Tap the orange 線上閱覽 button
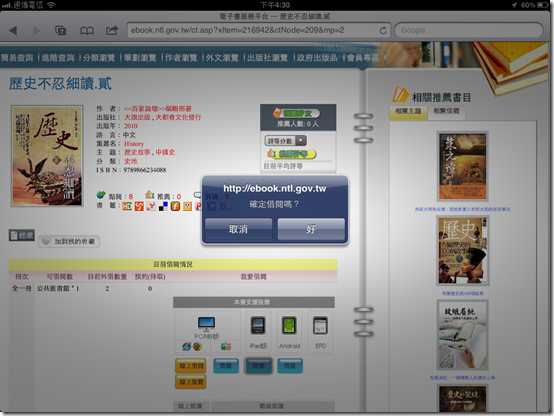The height and width of the screenshot is (416, 554). [x=191, y=382]
